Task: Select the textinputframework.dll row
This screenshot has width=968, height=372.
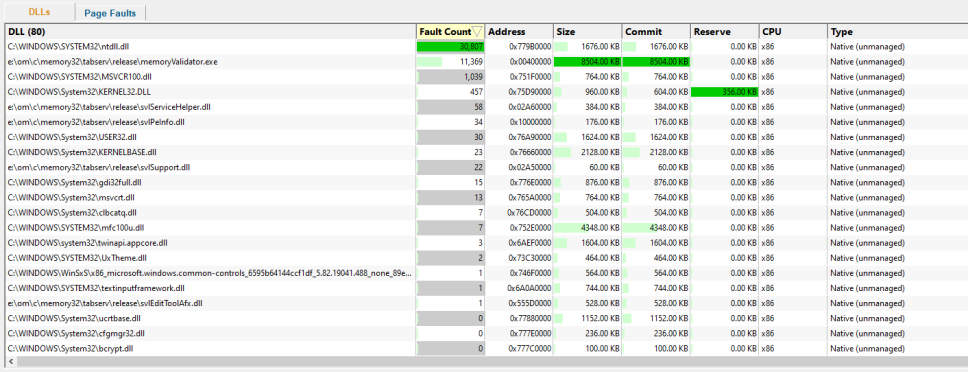Action: pos(486,289)
